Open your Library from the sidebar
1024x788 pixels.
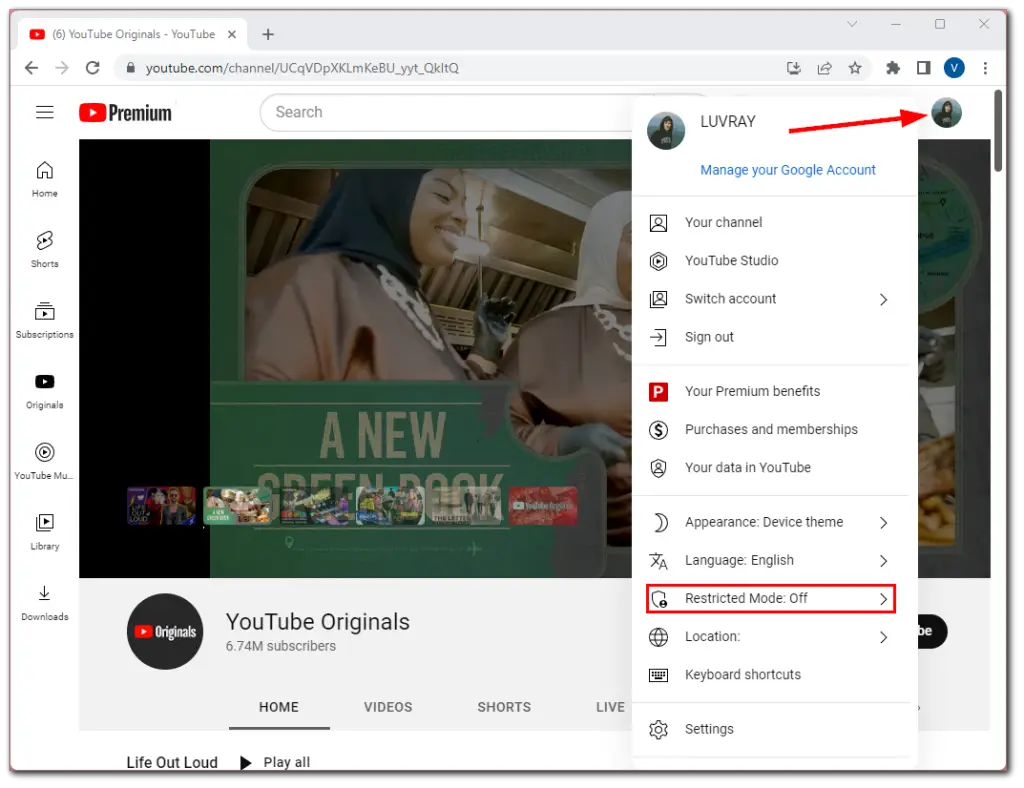coord(44,531)
